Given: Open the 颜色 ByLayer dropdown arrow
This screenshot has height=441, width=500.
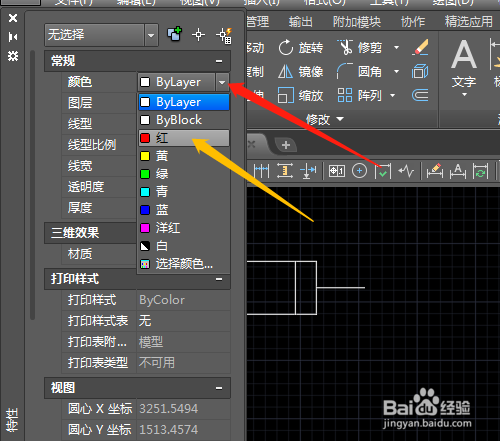Looking at the screenshot, I should tap(222, 82).
